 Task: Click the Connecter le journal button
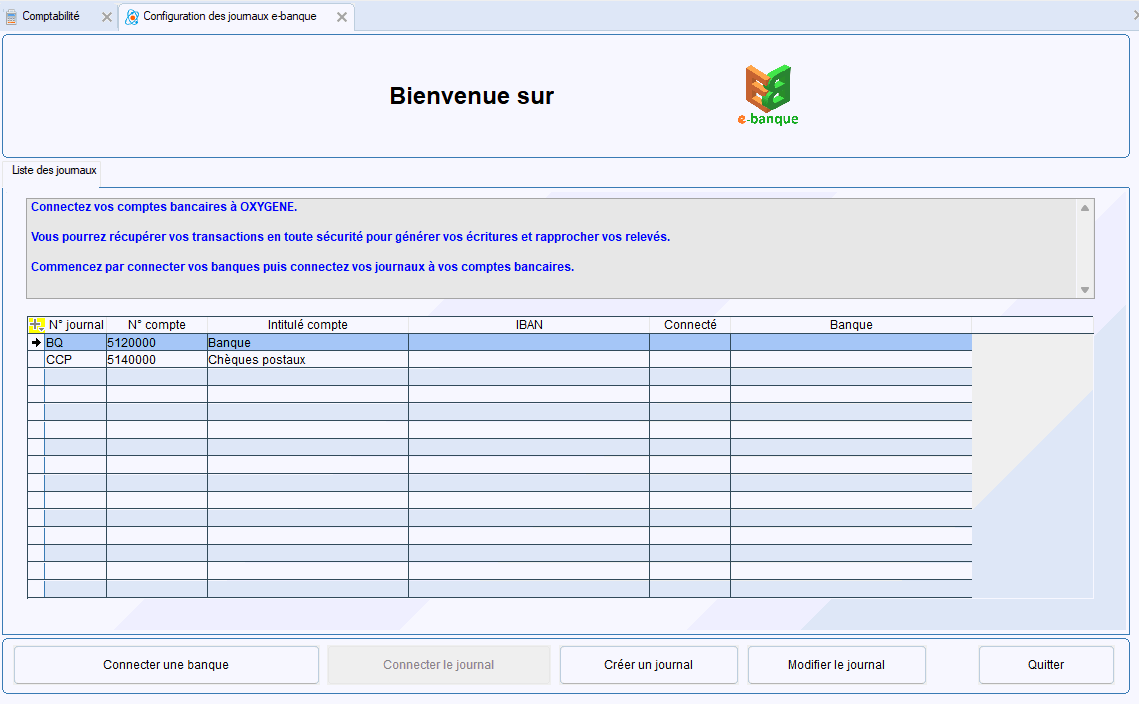[439, 665]
